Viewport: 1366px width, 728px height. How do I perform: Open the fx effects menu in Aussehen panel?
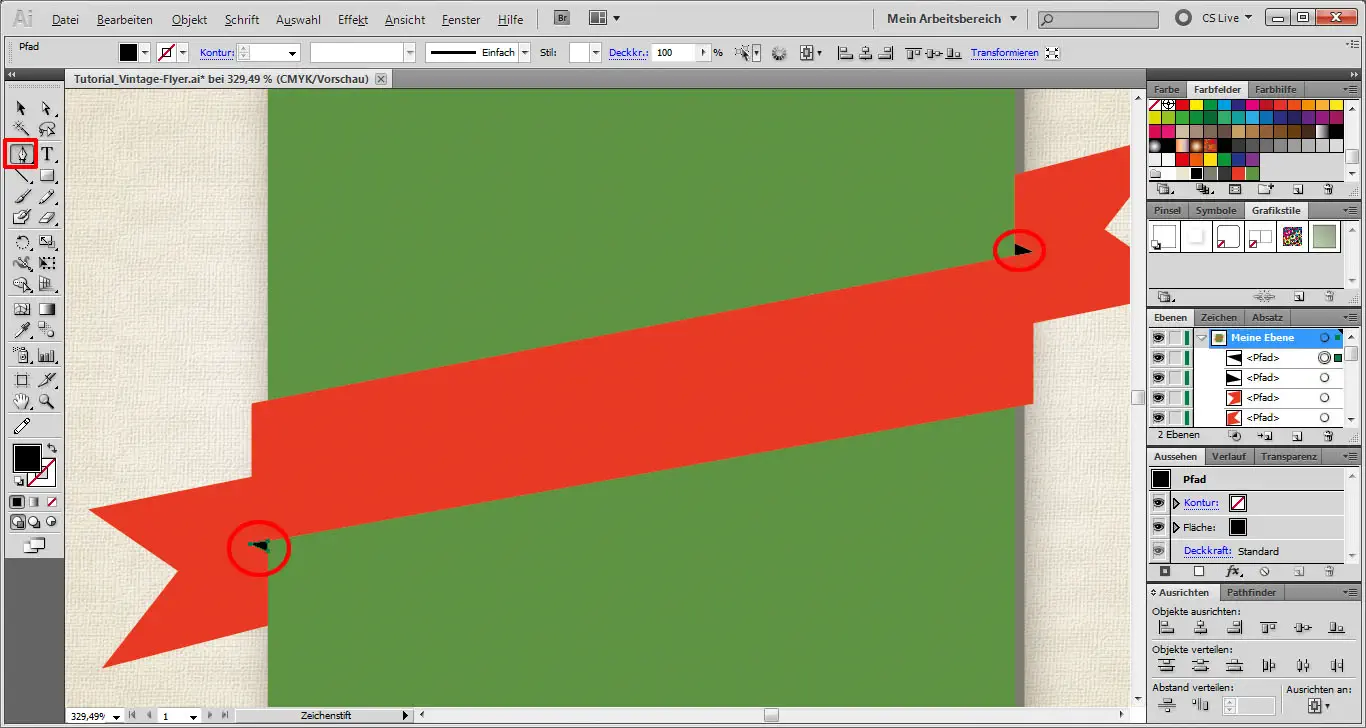pyautogui.click(x=1233, y=572)
